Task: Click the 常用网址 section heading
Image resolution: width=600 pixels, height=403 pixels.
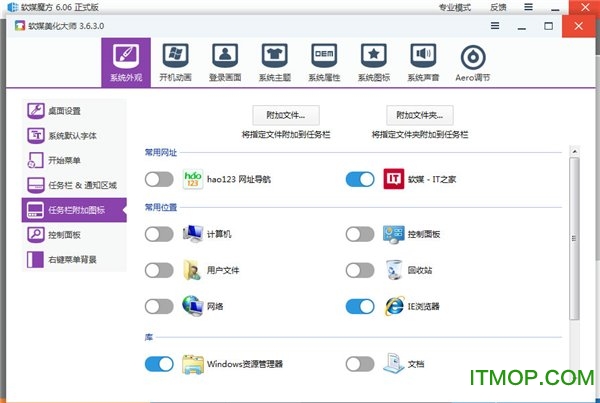Action: [x=161, y=152]
